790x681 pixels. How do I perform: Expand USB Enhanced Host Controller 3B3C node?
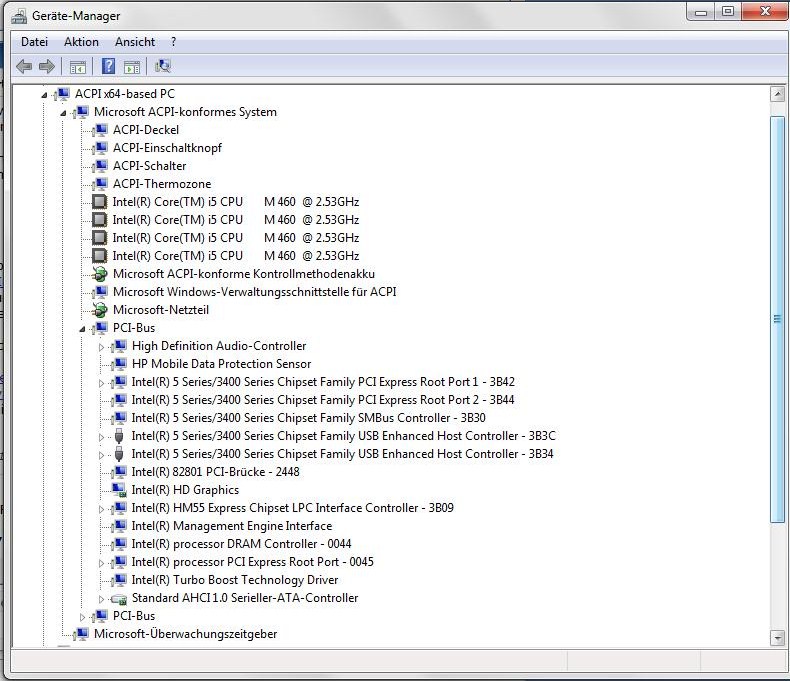[101, 437]
